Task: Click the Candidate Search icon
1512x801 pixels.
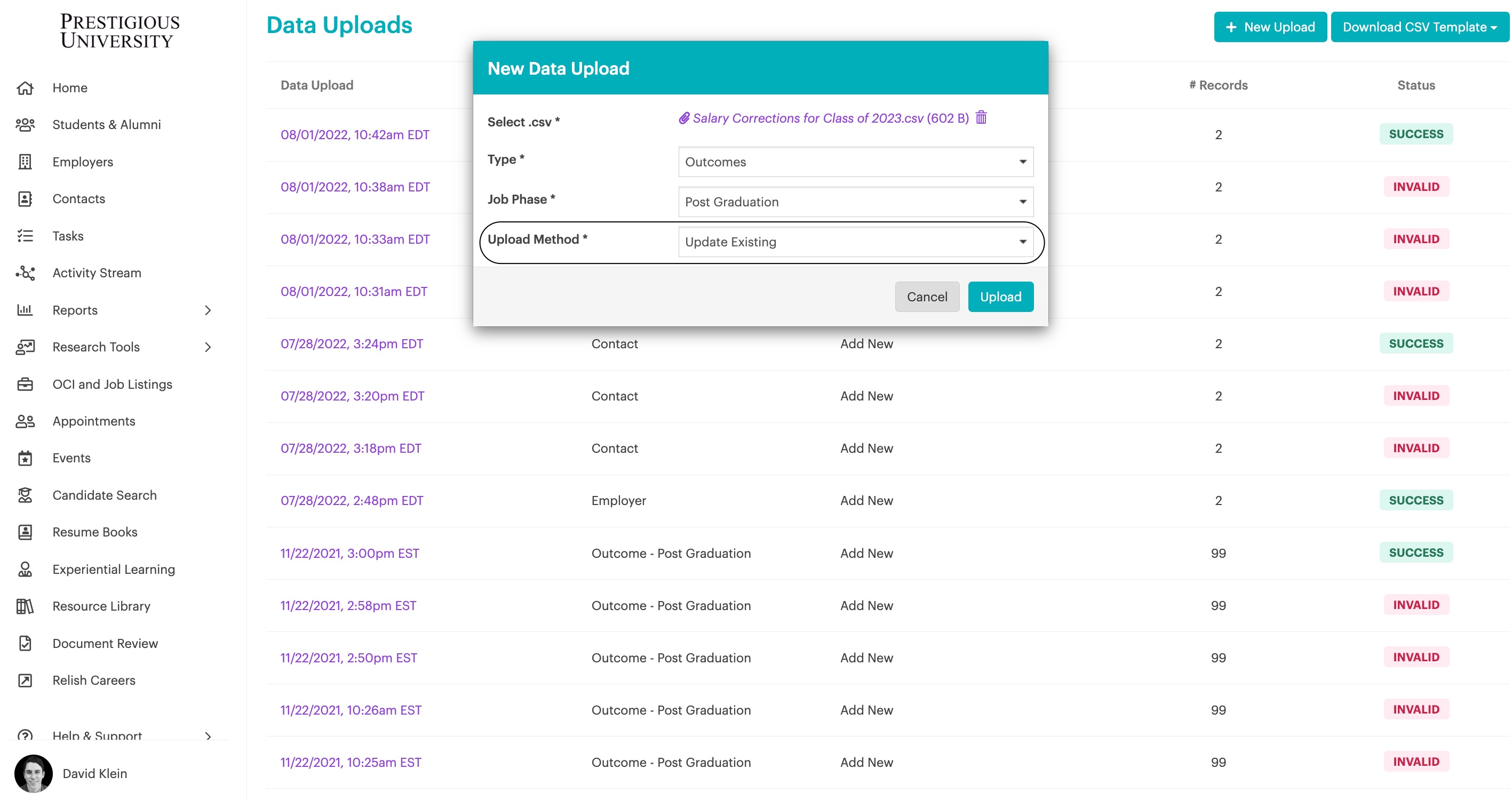Action: tap(25, 495)
